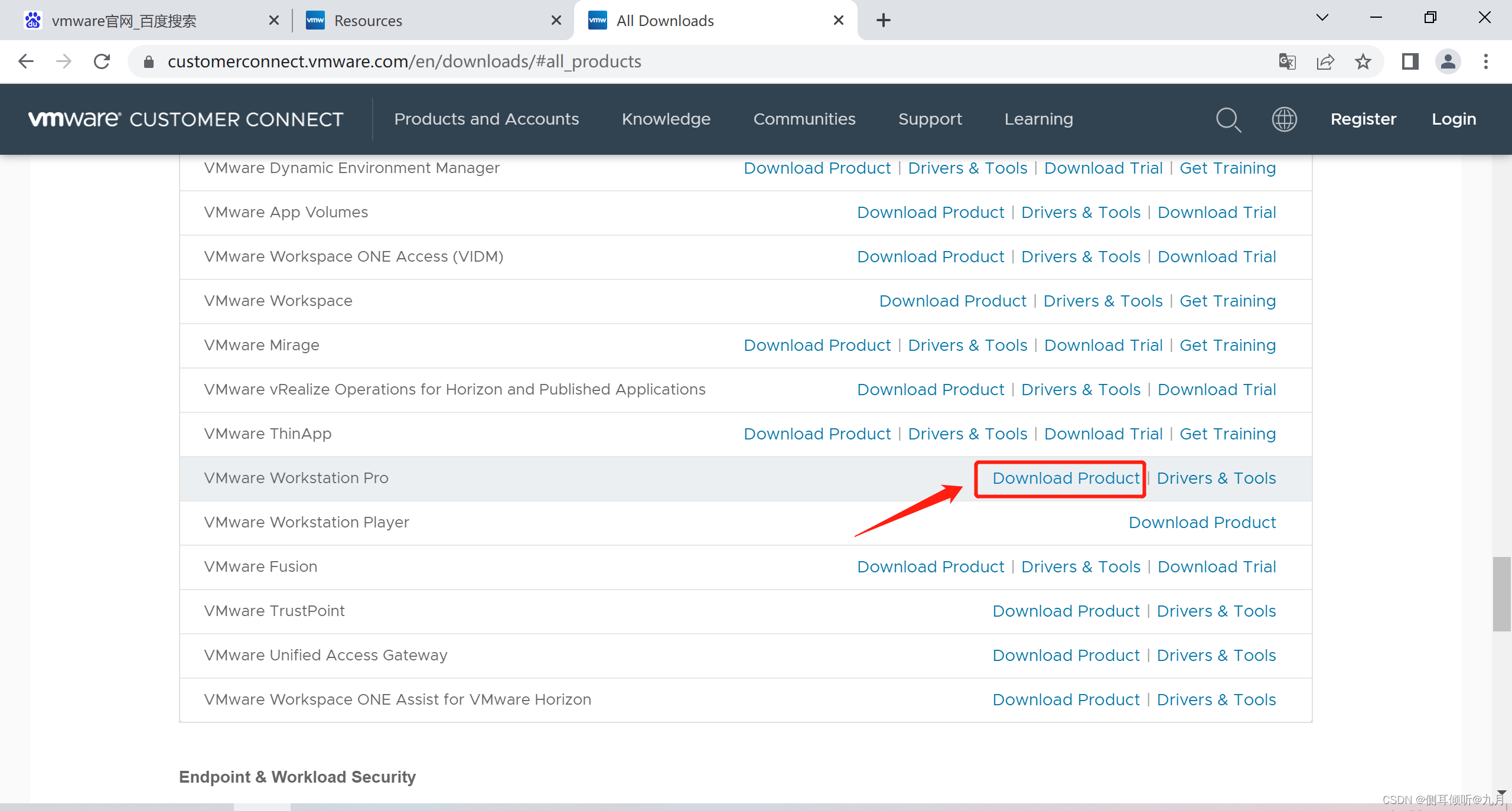The width and height of the screenshot is (1512, 811).
Task: Click Download Product for VMware Workstation Player
Action: click(x=1201, y=522)
